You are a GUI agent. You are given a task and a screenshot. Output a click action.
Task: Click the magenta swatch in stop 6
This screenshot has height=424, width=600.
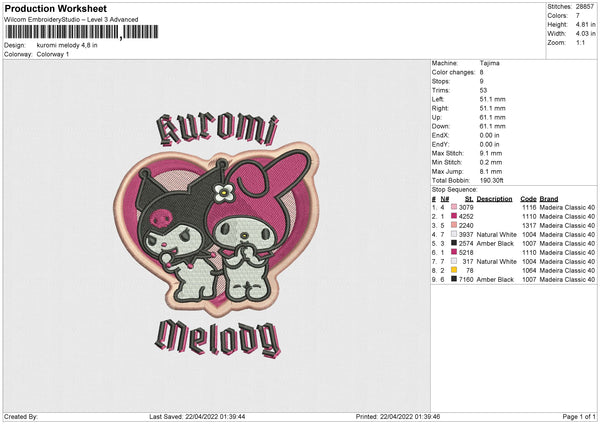point(454,252)
